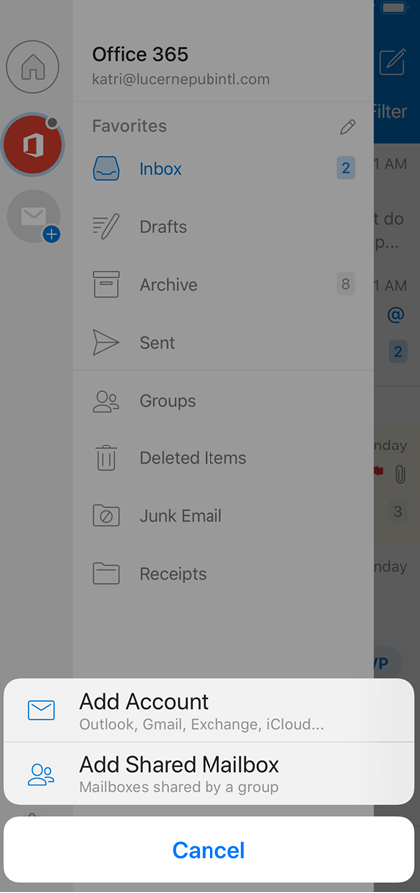
Task: Open the Inbox folder
Action: (223, 169)
